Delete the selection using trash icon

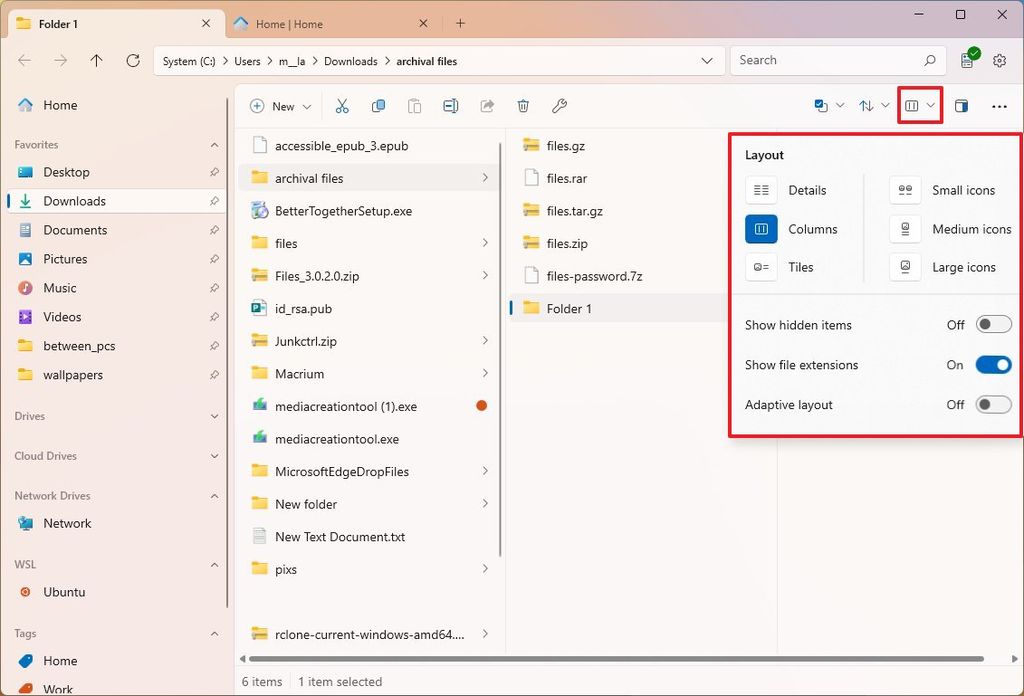tap(522, 105)
